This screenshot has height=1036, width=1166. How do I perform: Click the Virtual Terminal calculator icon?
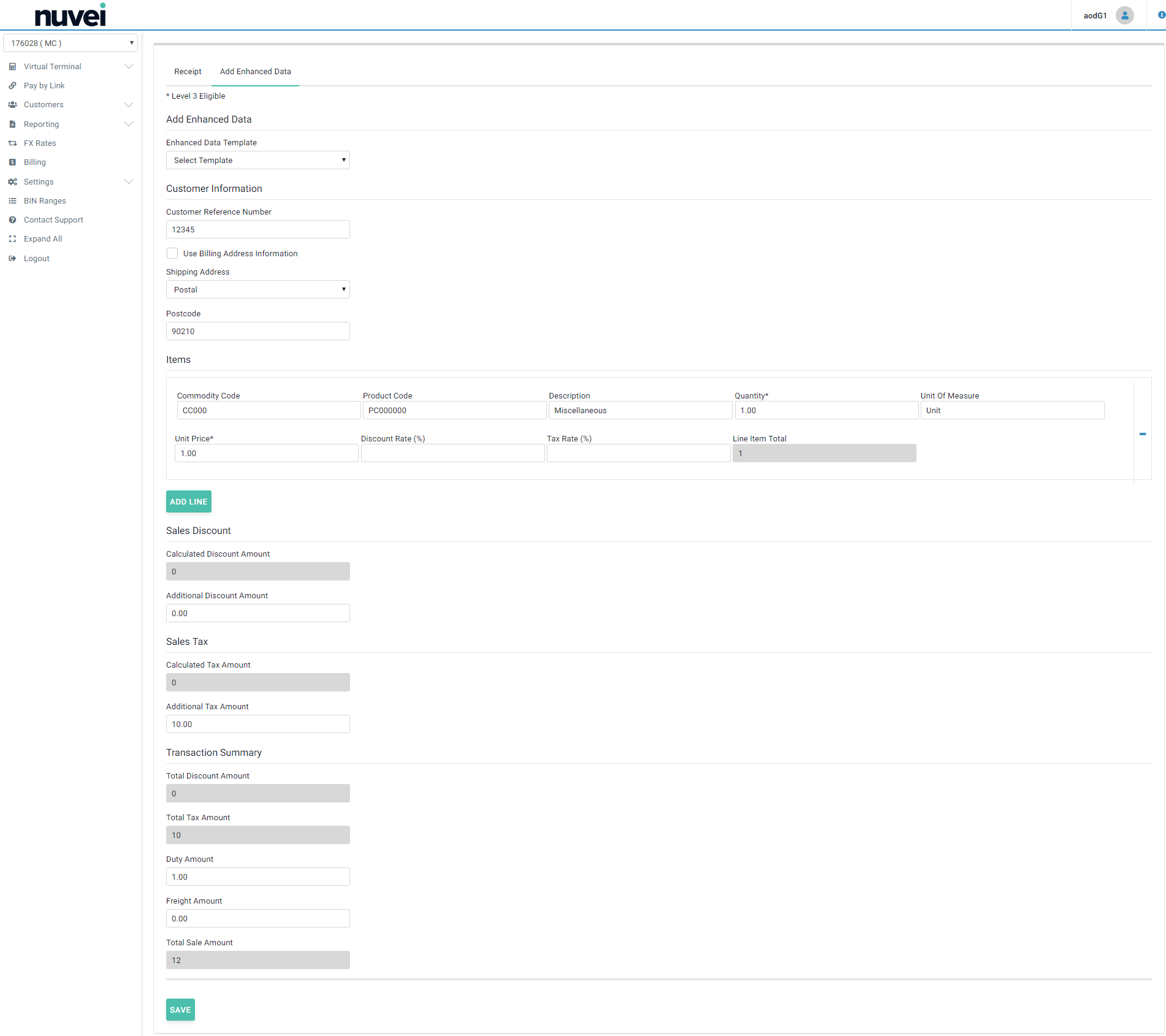coord(12,67)
